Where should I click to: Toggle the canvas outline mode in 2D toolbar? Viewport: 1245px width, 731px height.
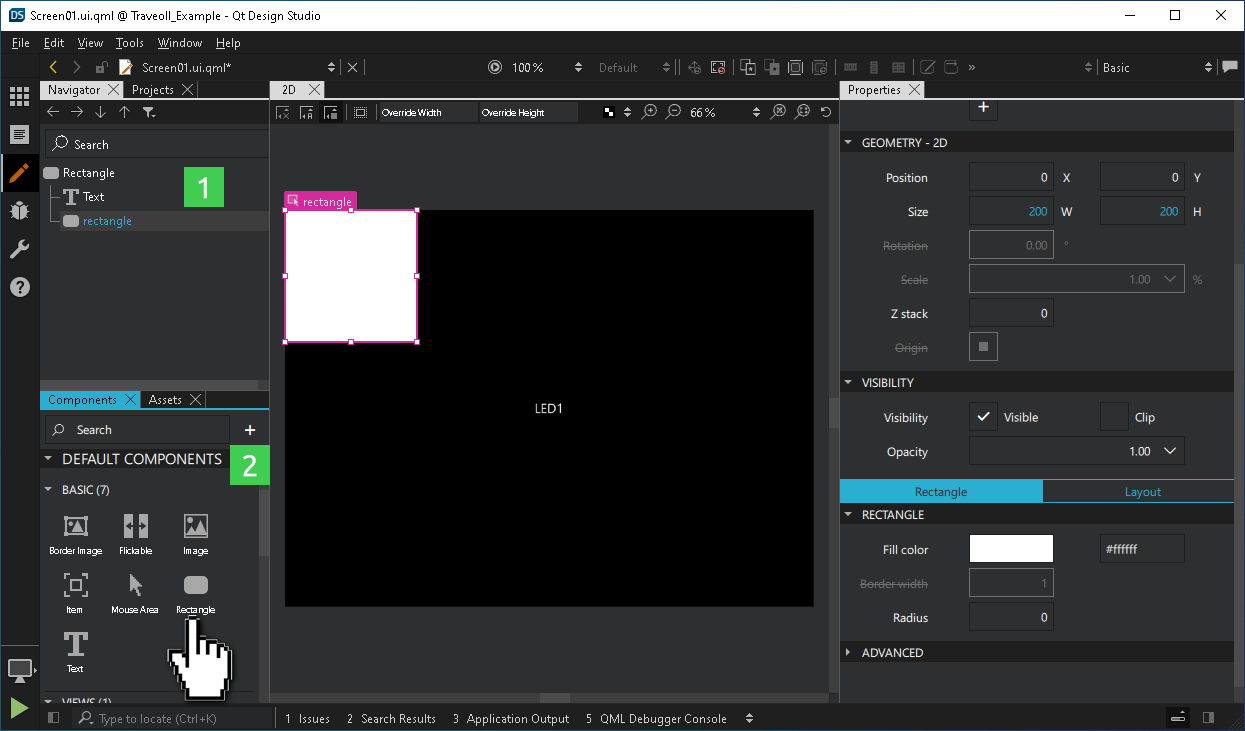coord(360,111)
